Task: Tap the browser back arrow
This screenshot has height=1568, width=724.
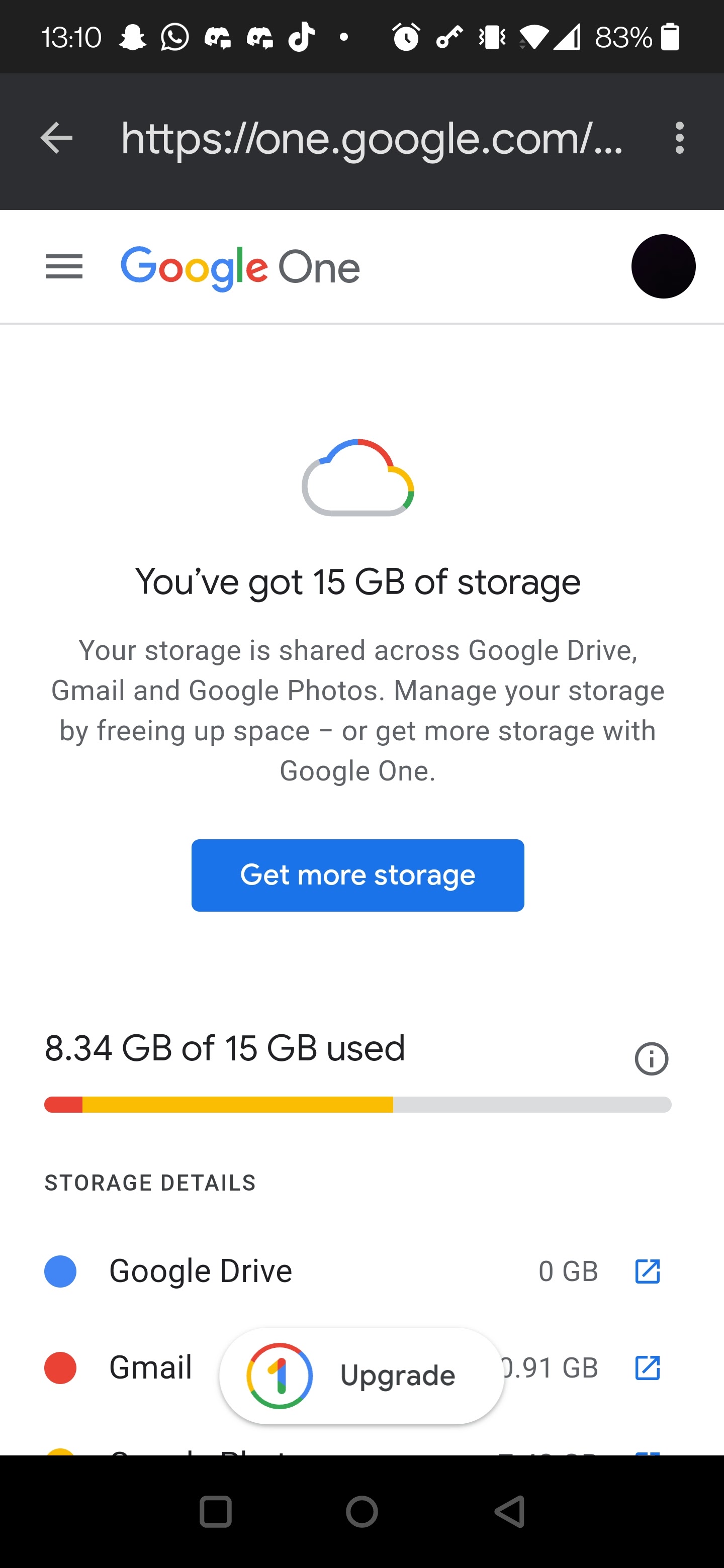Action: pos(56,138)
